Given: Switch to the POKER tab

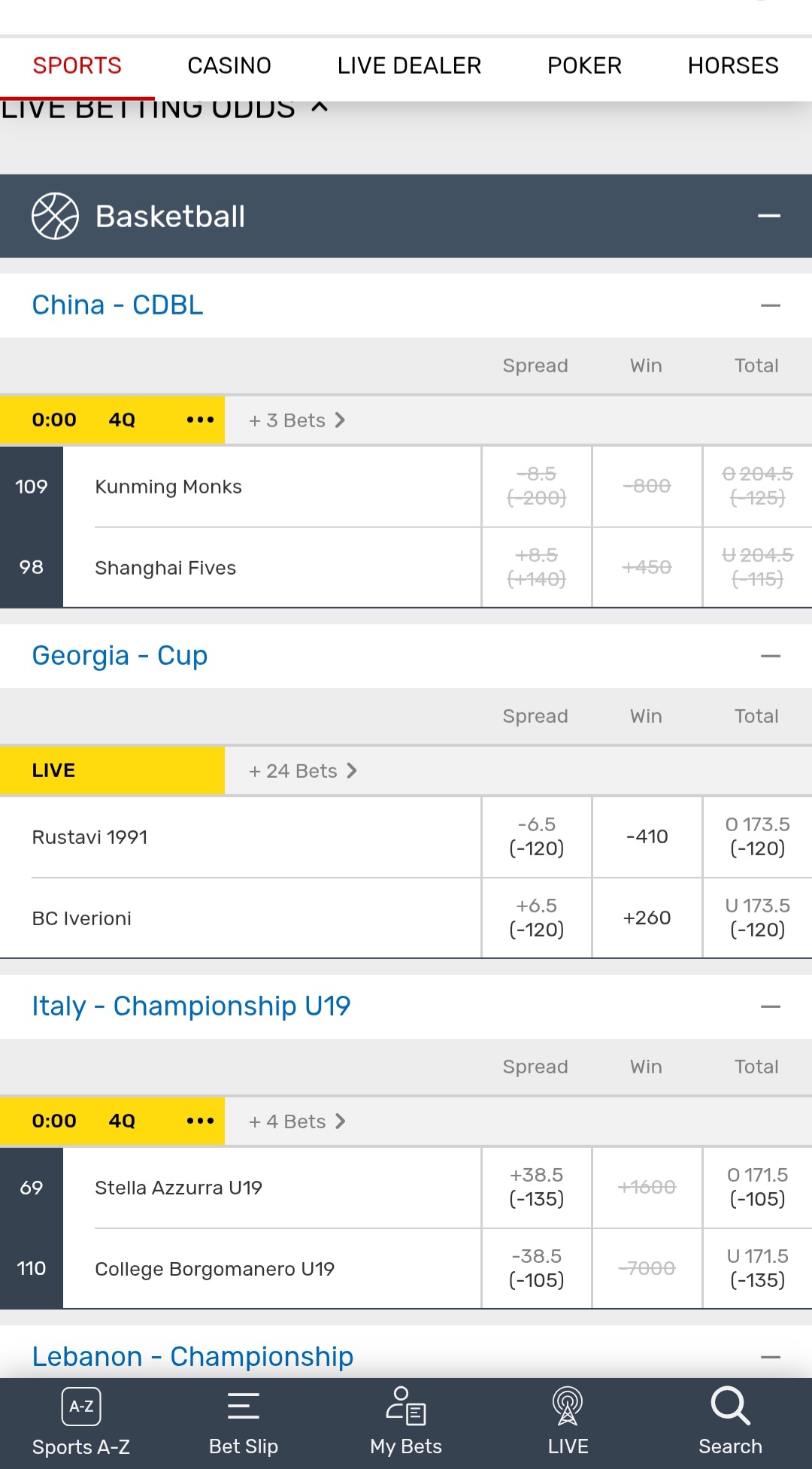Looking at the screenshot, I should [584, 65].
